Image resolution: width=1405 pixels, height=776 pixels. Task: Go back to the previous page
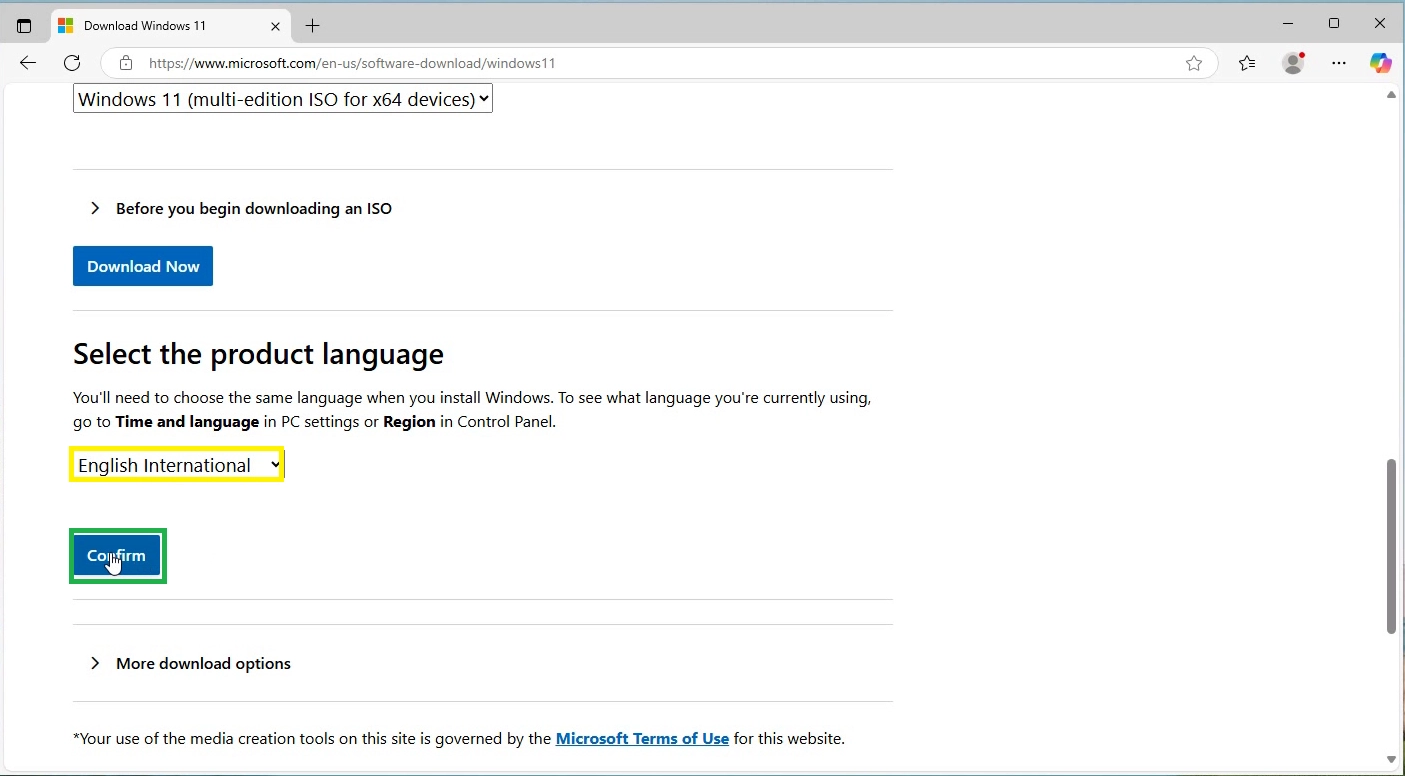click(28, 63)
